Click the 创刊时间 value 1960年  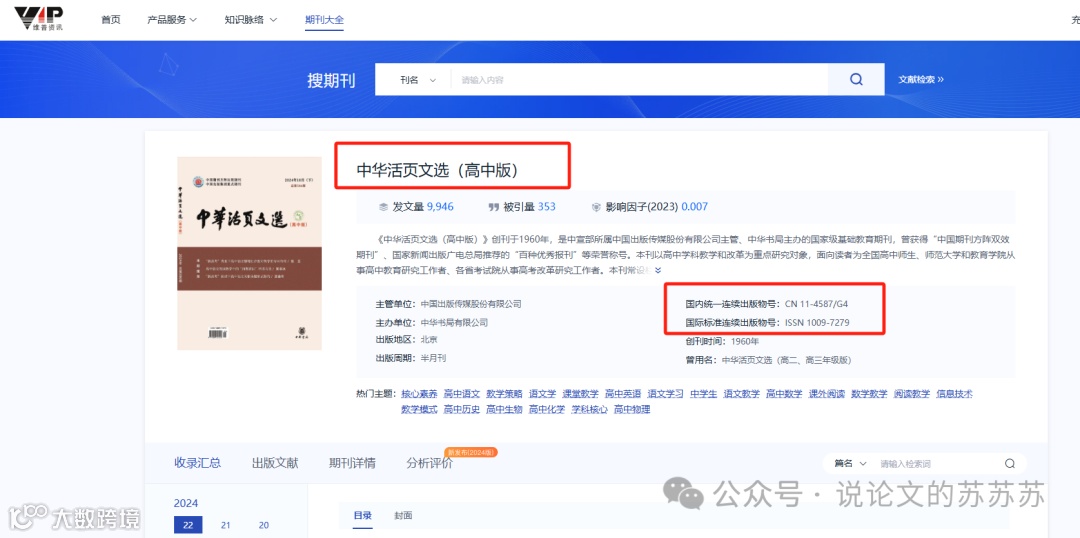coord(743,341)
